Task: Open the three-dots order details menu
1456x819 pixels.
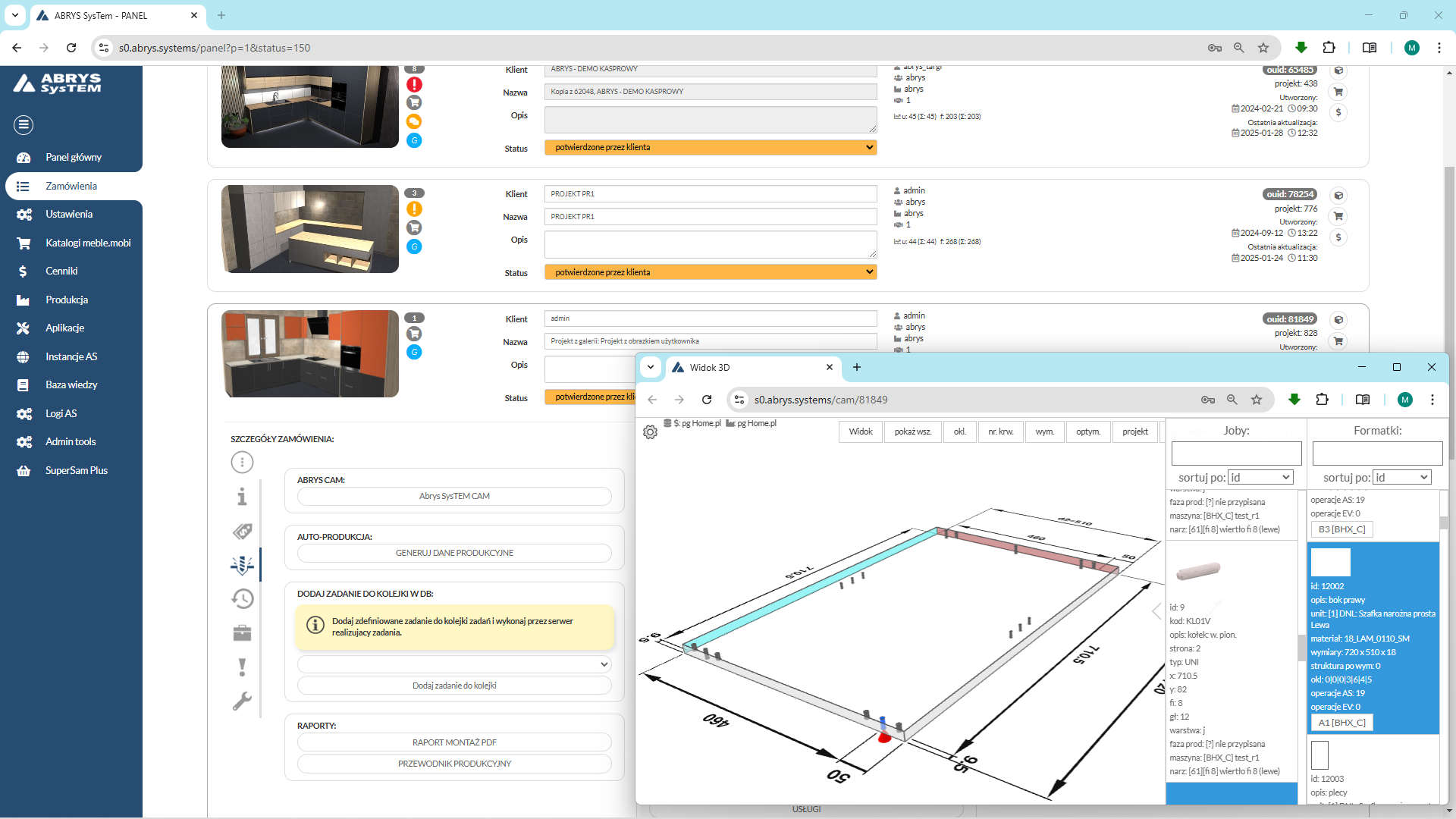Action: (242, 462)
